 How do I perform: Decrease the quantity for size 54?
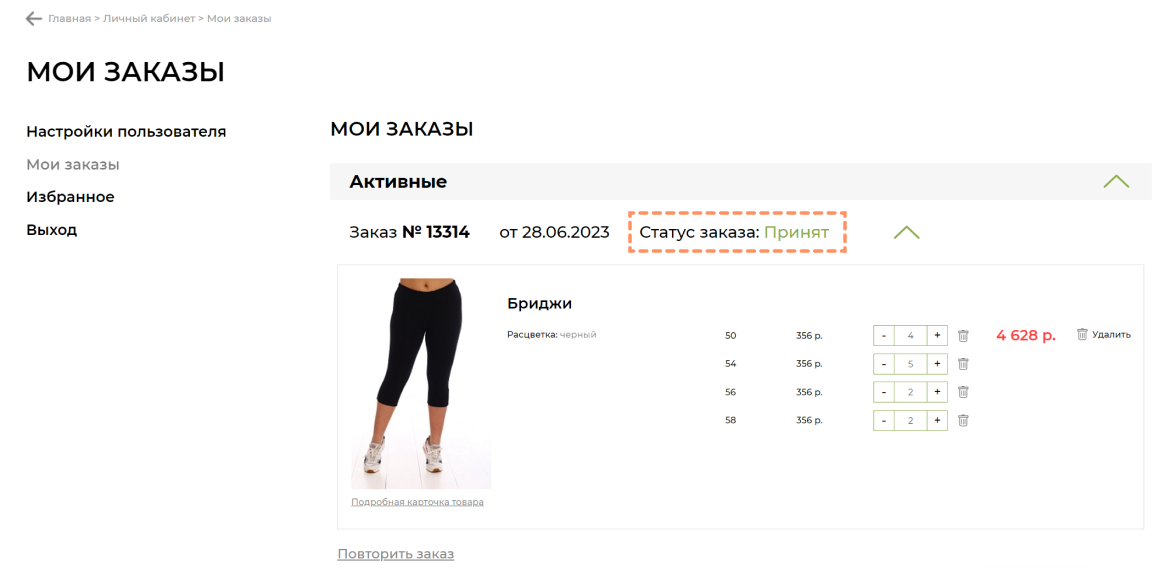[x=883, y=364]
